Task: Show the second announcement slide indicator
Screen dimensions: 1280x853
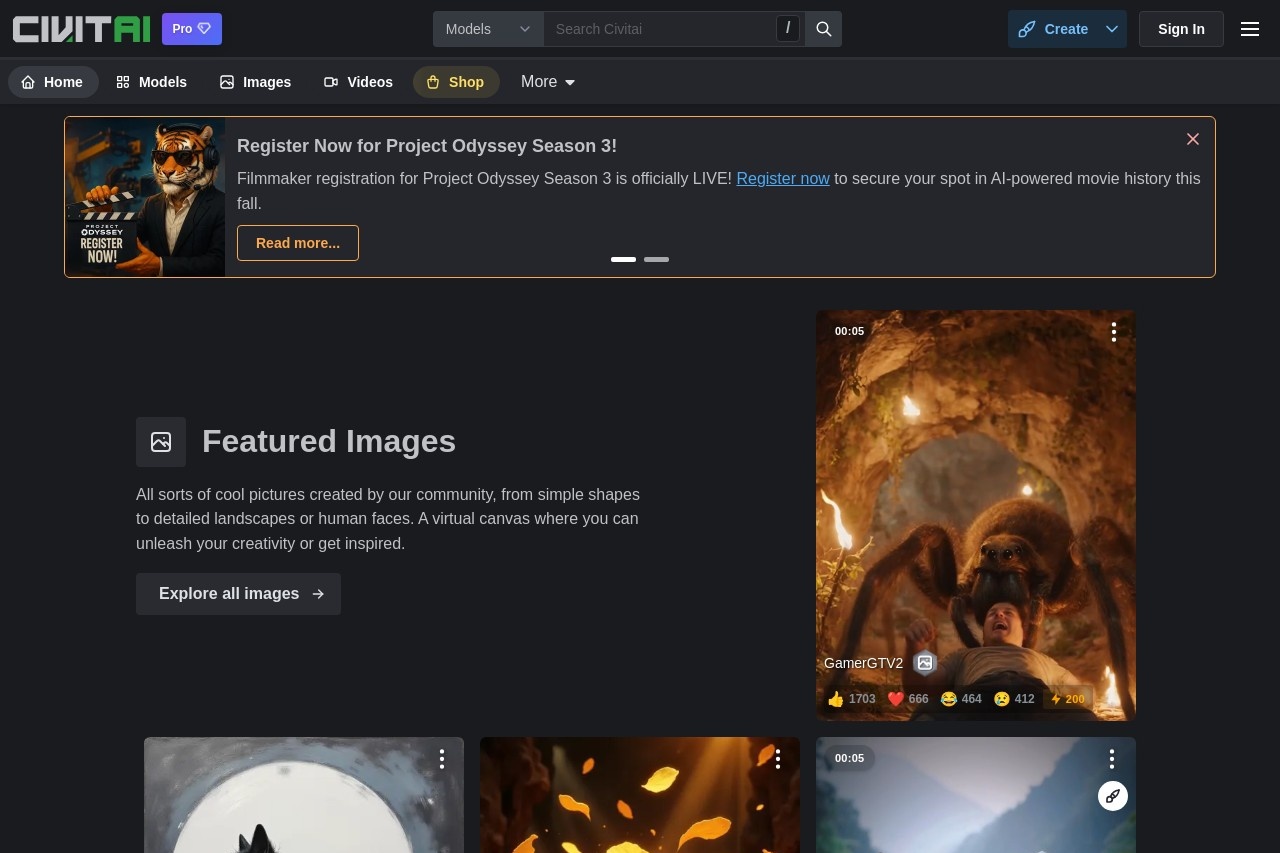Action: (656, 259)
